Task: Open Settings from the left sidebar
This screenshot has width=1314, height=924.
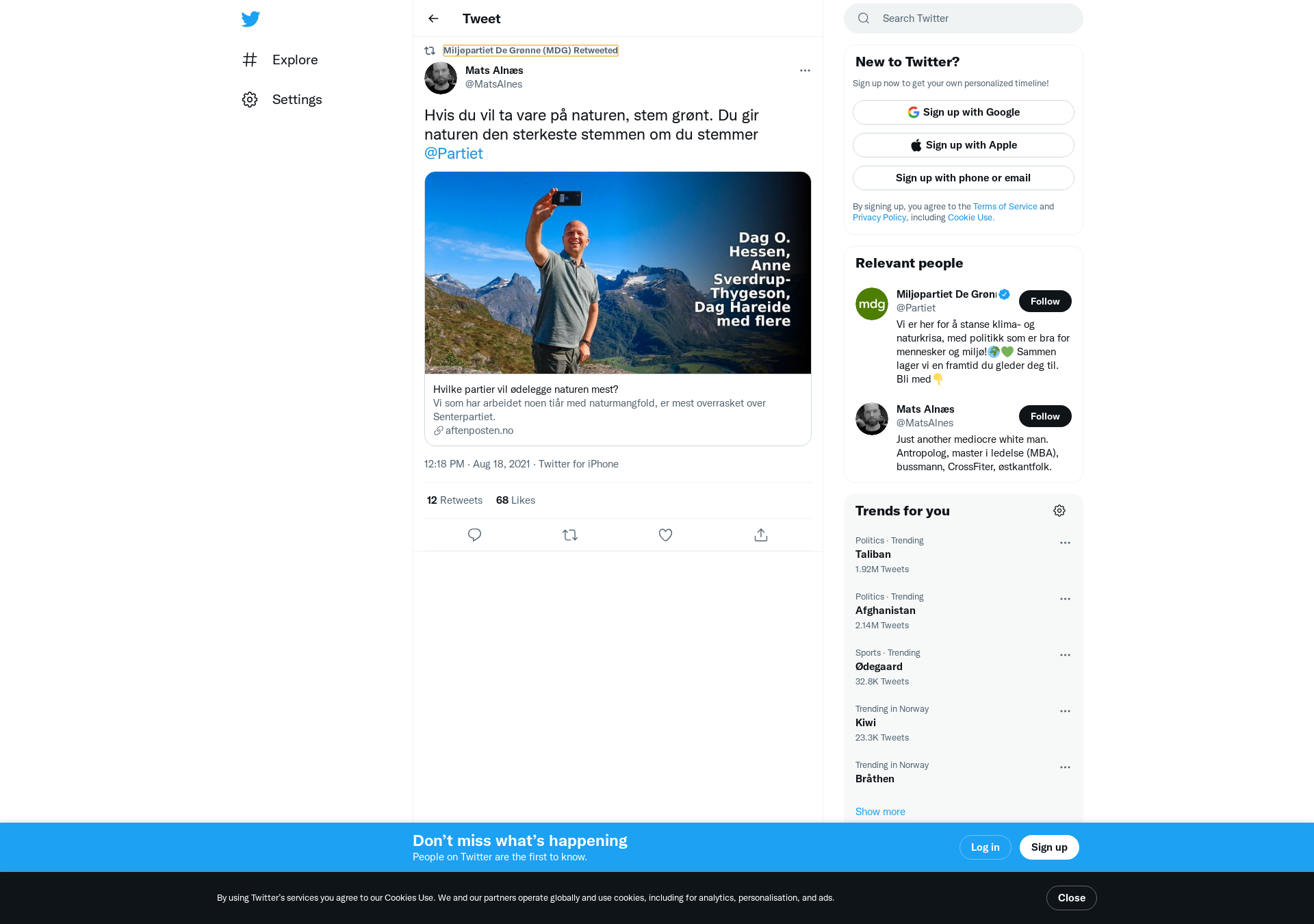Action: coord(281,99)
